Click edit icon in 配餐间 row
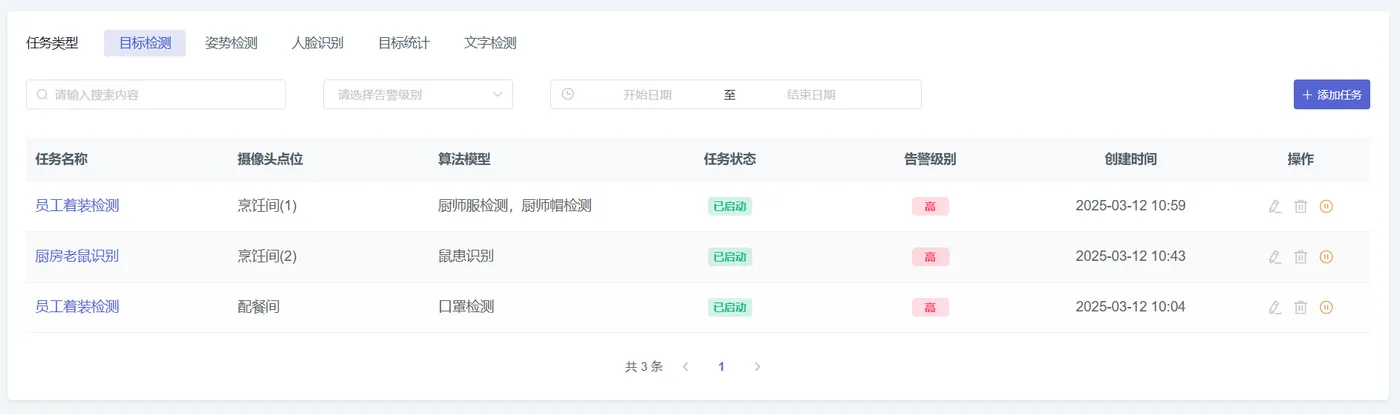 click(1274, 307)
